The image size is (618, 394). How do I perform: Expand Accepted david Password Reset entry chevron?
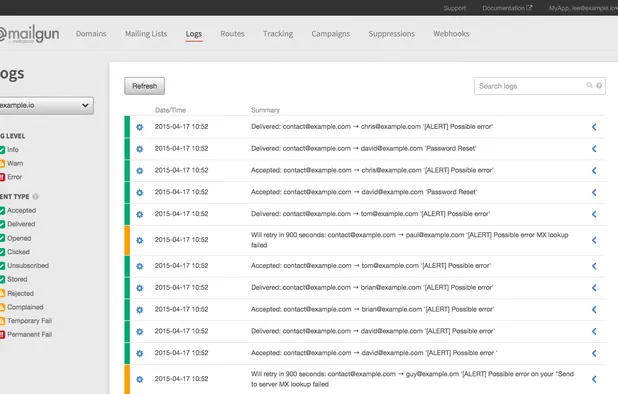click(x=594, y=192)
